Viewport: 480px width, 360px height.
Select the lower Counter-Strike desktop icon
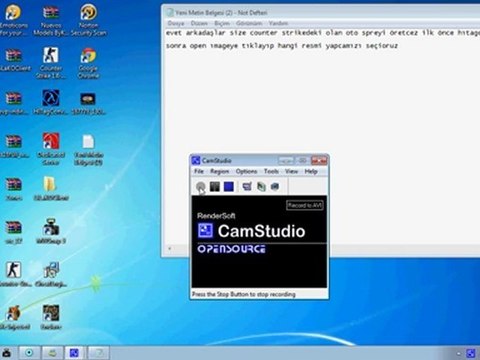(14, 274)
